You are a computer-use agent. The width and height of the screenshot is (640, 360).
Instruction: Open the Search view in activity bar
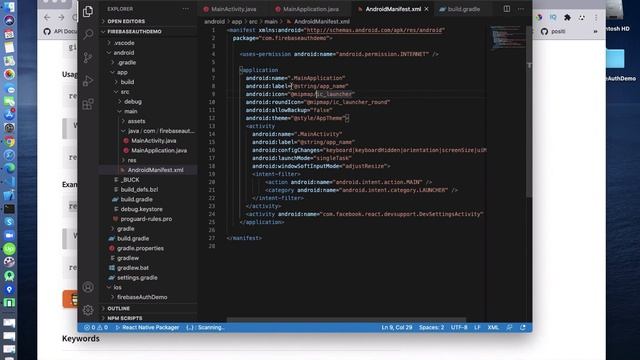click(x=88, y=34)
